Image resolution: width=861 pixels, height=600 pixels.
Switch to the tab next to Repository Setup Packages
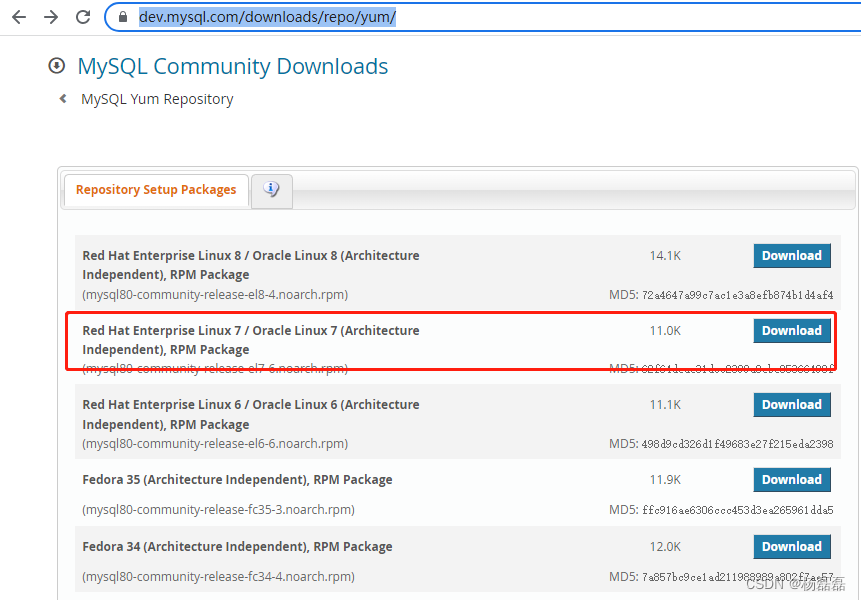click(271, 191)
